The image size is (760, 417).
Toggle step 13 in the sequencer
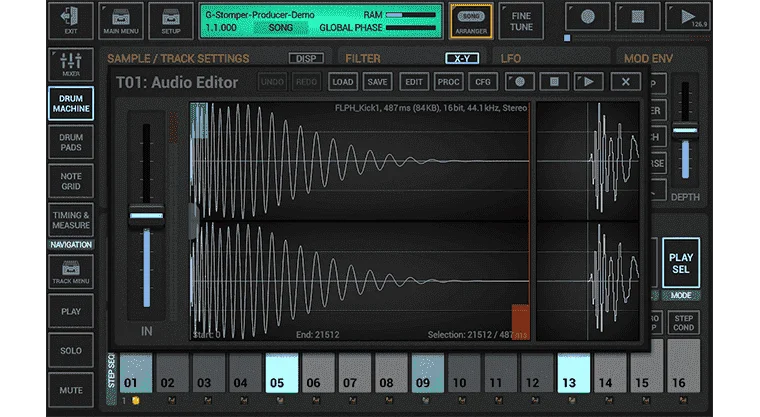click(x=574, y=372)
